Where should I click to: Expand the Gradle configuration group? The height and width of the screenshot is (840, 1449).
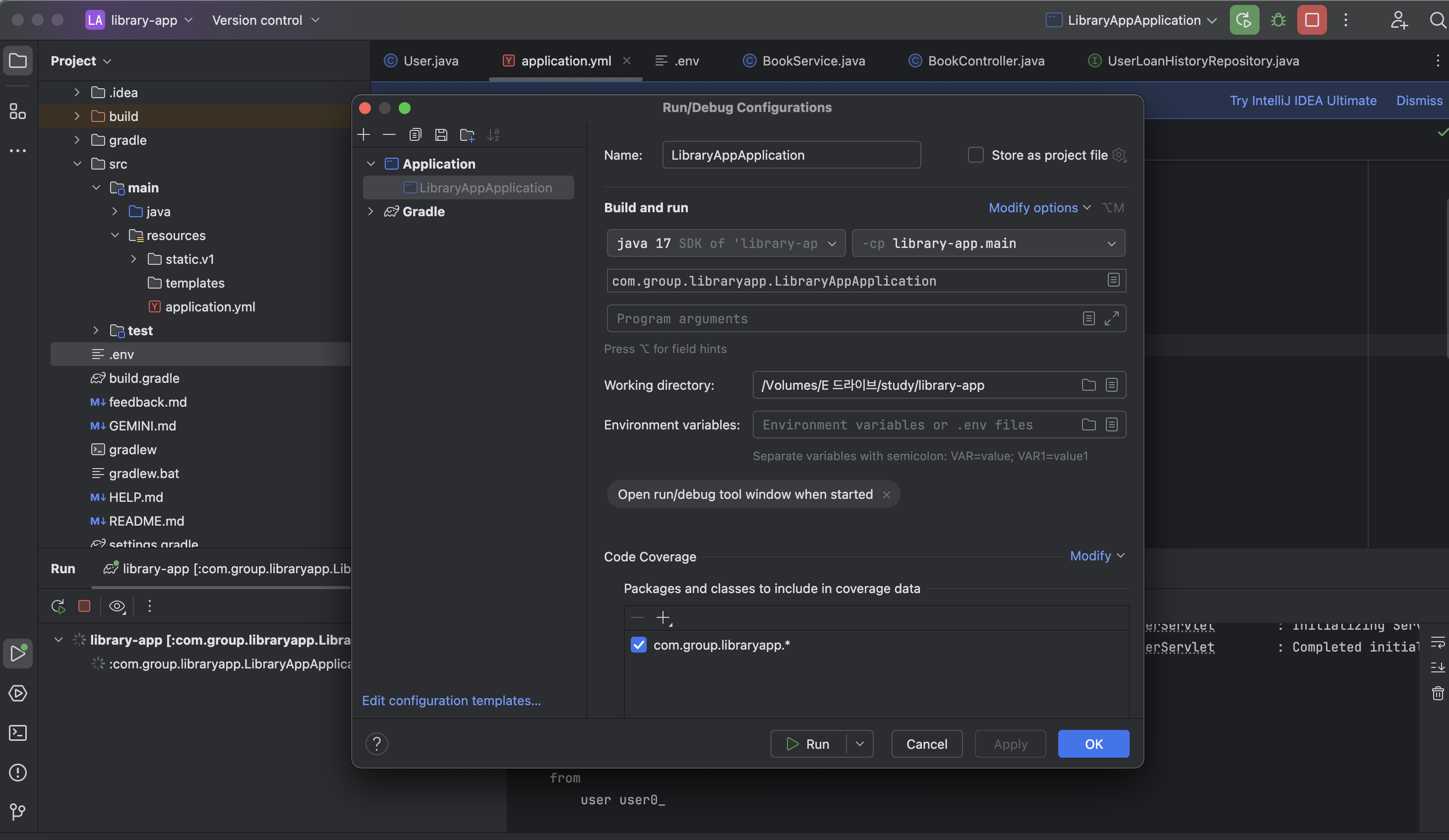tap(371, 212)
